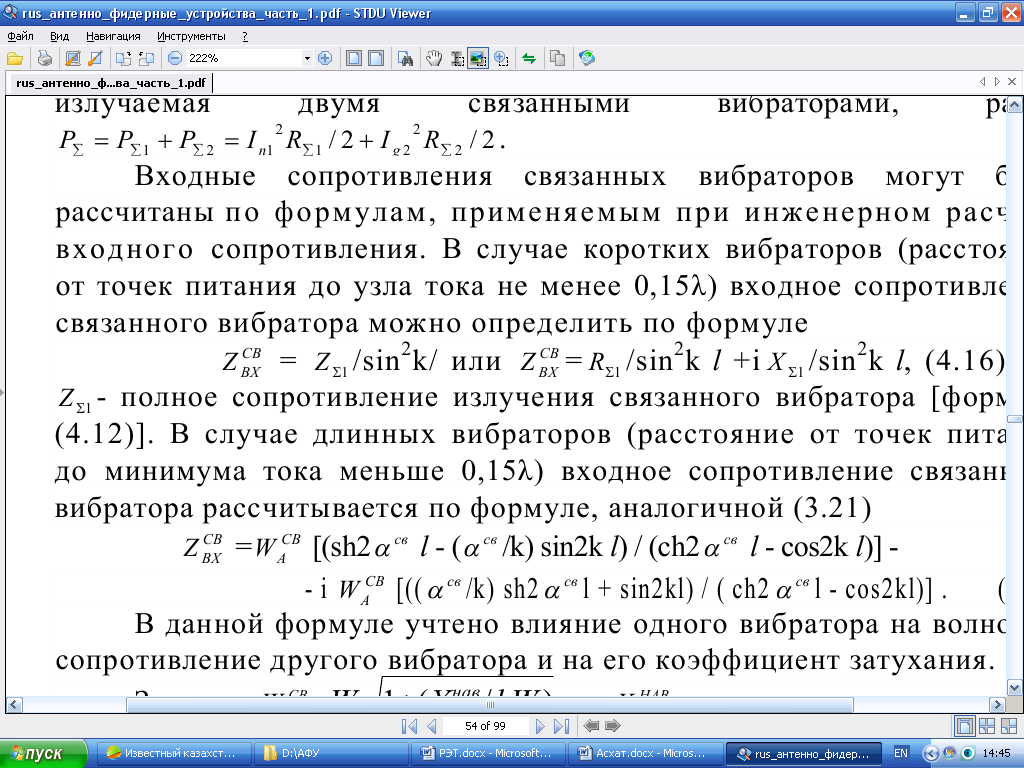Open search with the binoculars icon
Image resolution: width=1024 pixels, height=768 pixels.
tap(406, 59)
